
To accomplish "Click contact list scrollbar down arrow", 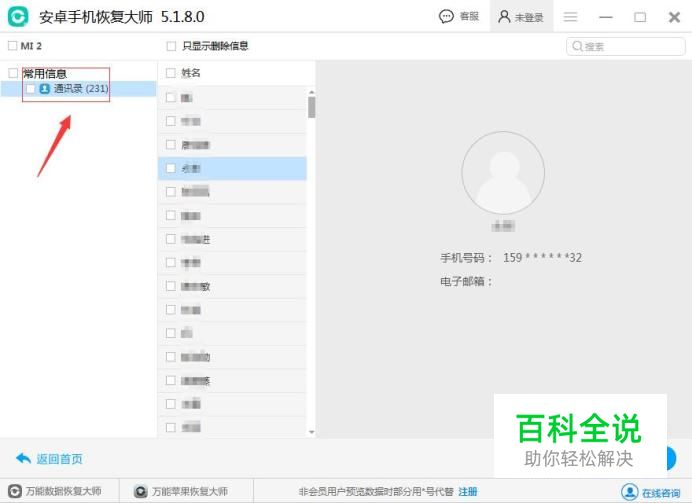I will (312, 432).
